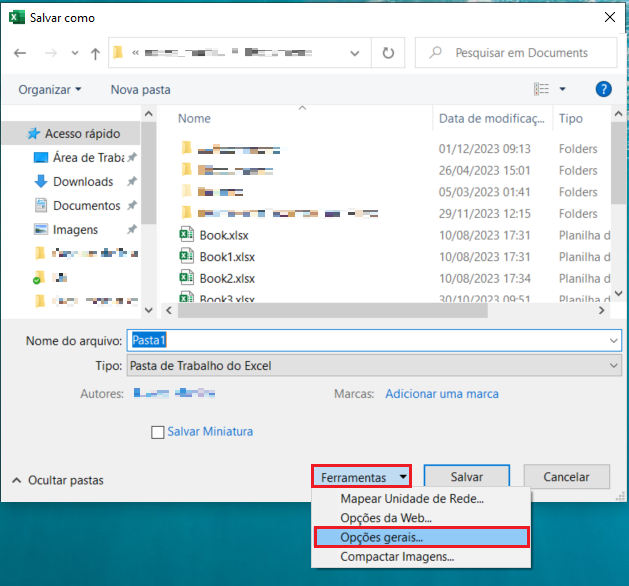Choose Opções da Web menu item
The image size is (629, 586).
point(421,518)
